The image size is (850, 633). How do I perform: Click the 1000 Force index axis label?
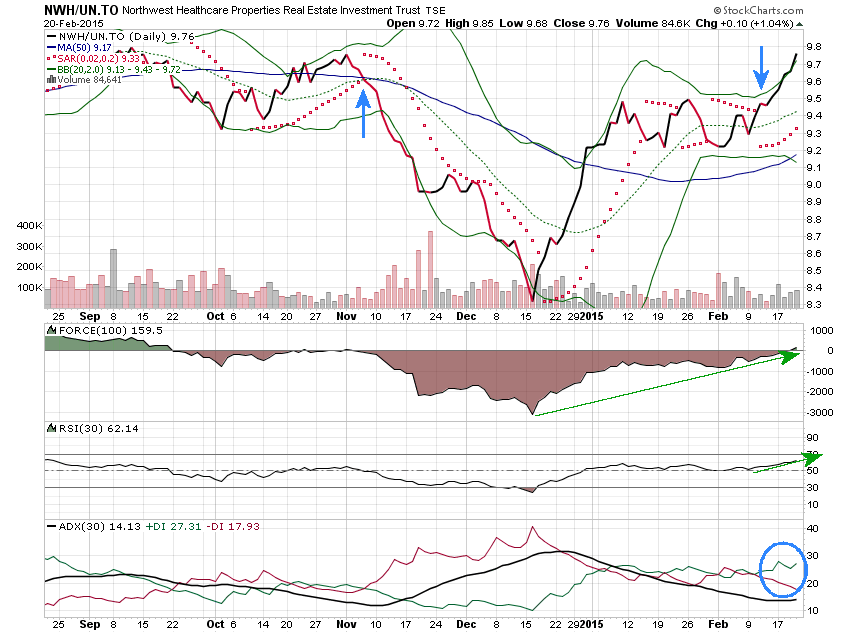point(822,331)
